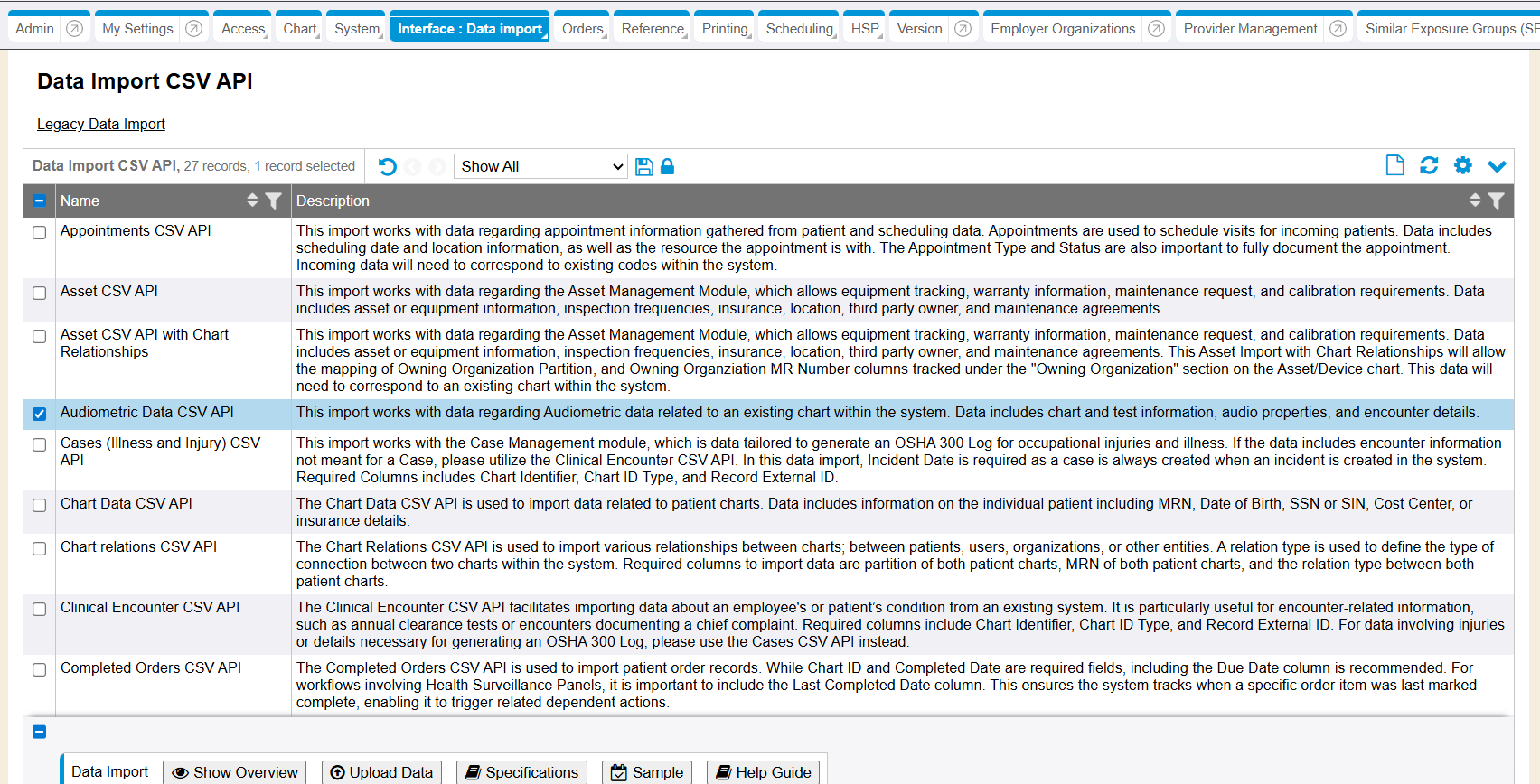Screen dimensions: 1540x784
Task: Filter the Name column
Action: click(274, 201)
